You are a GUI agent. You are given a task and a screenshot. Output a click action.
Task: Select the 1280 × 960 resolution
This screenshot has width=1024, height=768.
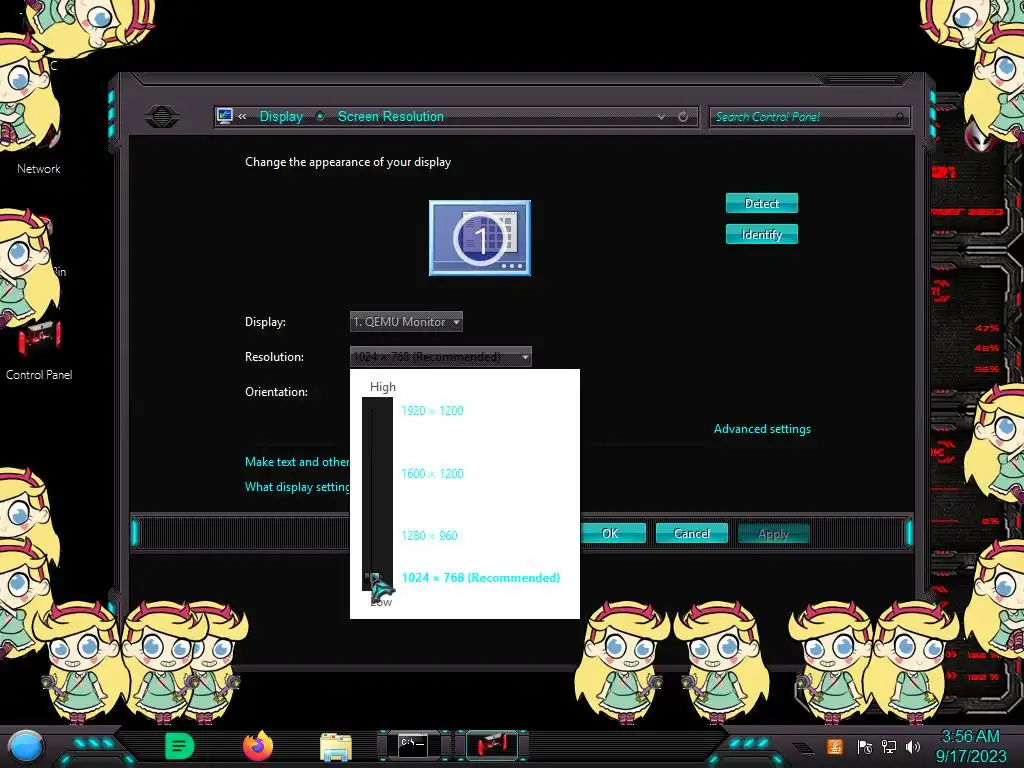pos(429,536)
